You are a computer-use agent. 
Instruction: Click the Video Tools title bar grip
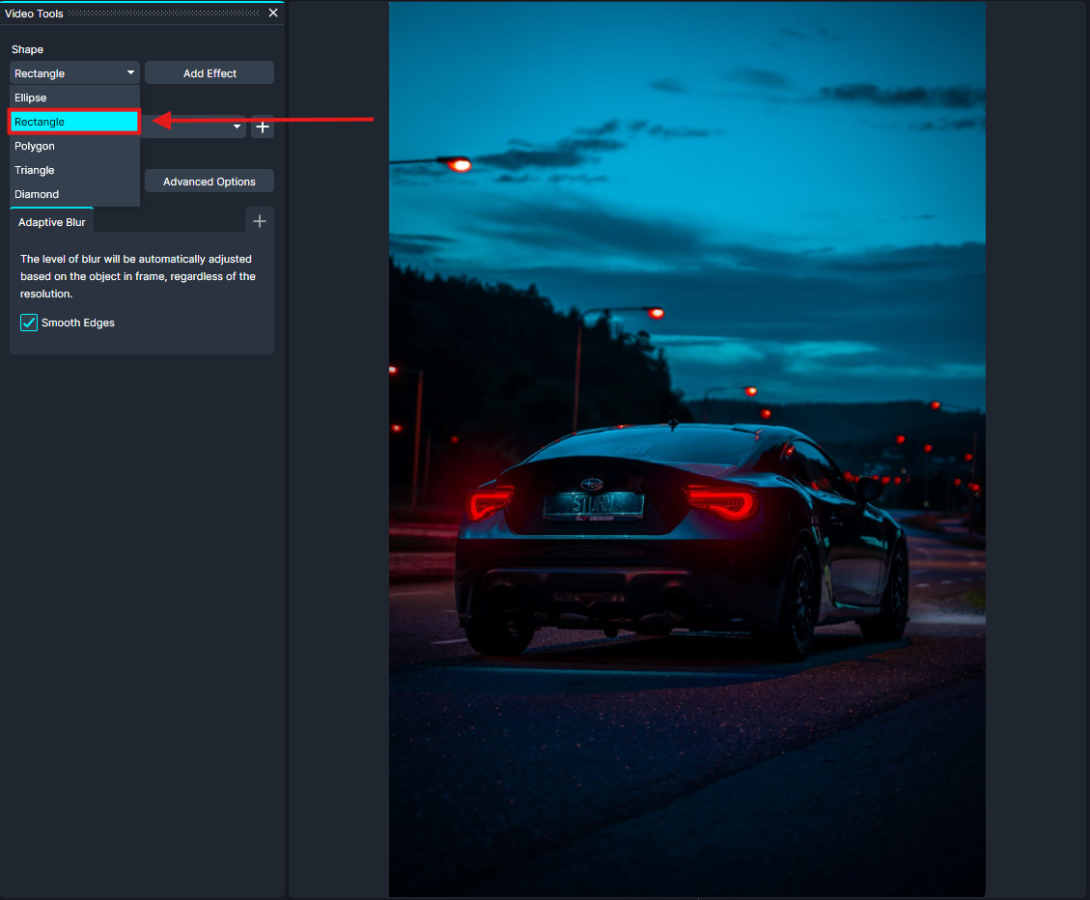point(165,13)
